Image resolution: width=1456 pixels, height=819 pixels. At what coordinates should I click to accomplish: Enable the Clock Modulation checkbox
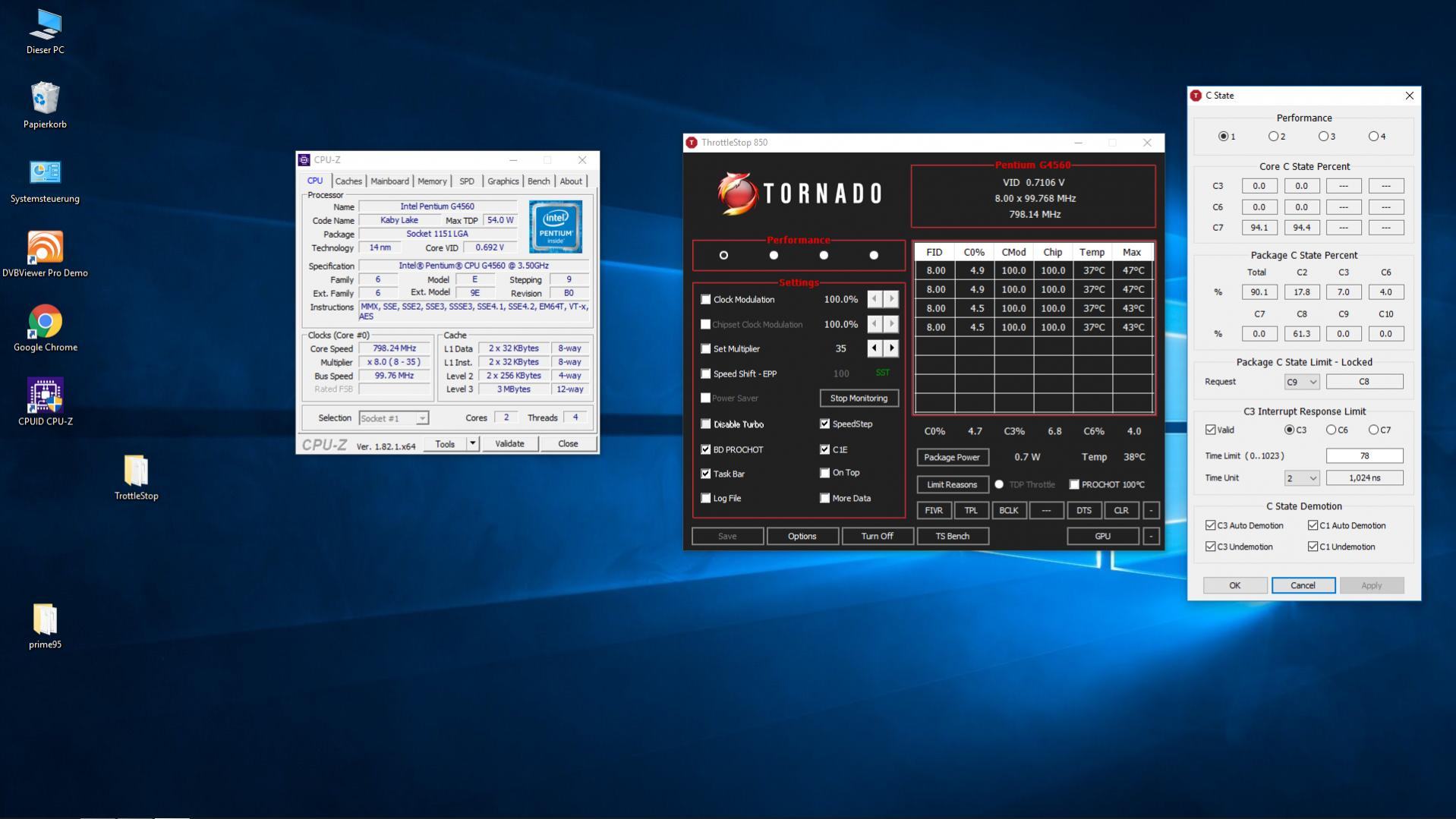click(706, 300)
